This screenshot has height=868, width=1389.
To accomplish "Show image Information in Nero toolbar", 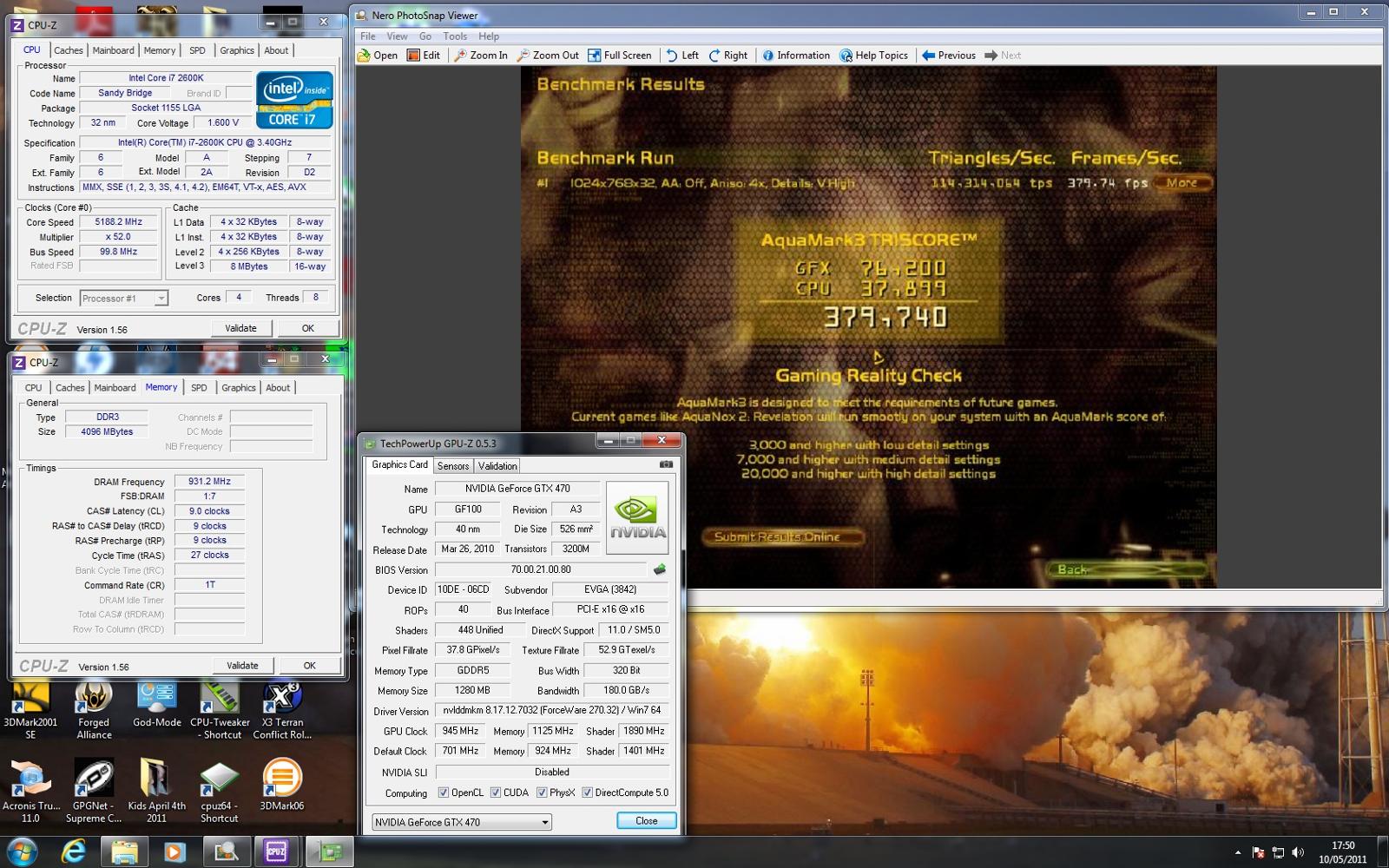I will pyautogui.click(x=796, y=56).
